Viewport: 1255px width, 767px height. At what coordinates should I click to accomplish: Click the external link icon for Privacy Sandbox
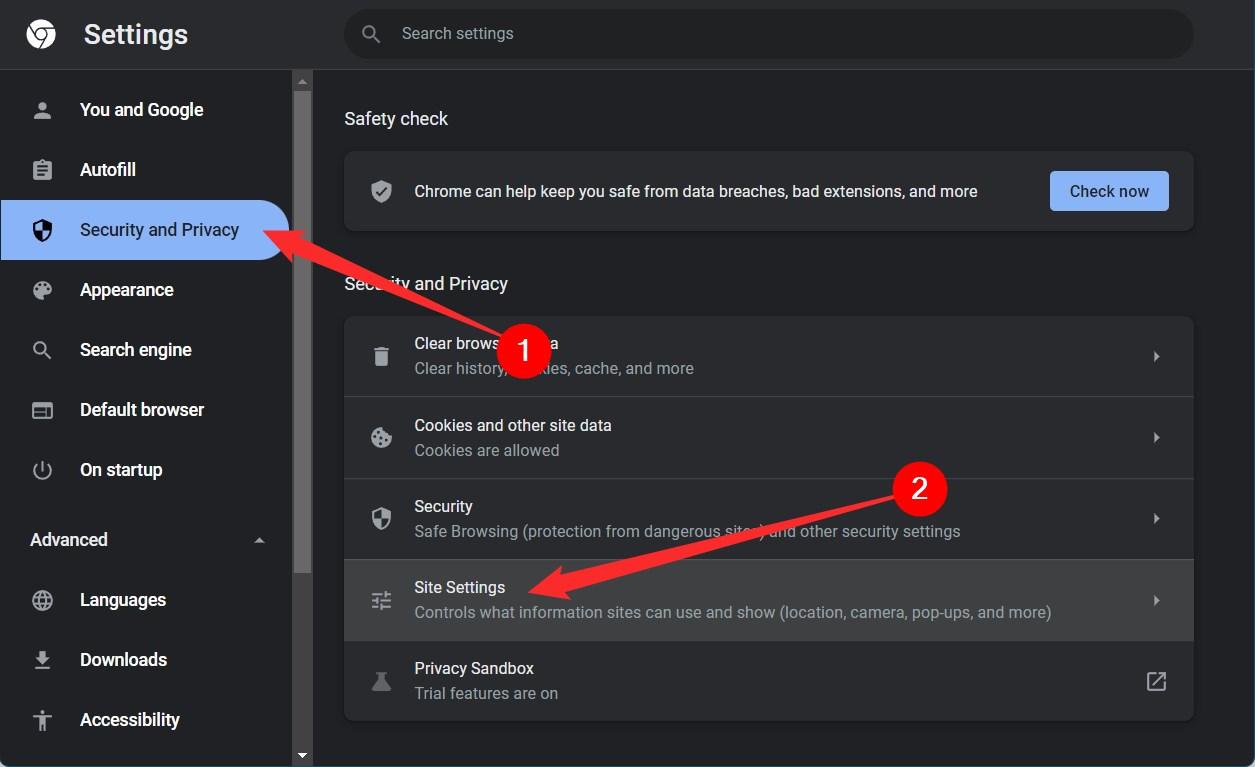pyautogui.click(x=1155, y=681)
